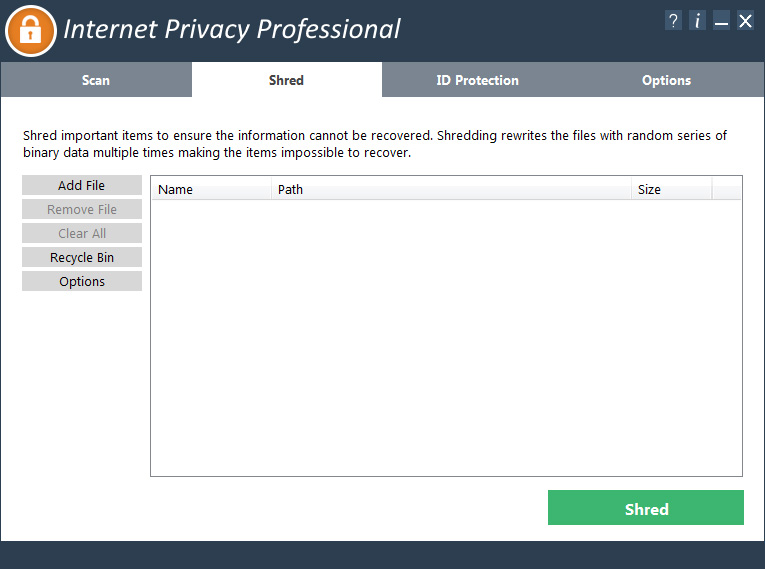This screenshot has height=569, width=765.
Task: Go to the Options tab in top bar
Action: pyautogui.click(x=666, y=80)
